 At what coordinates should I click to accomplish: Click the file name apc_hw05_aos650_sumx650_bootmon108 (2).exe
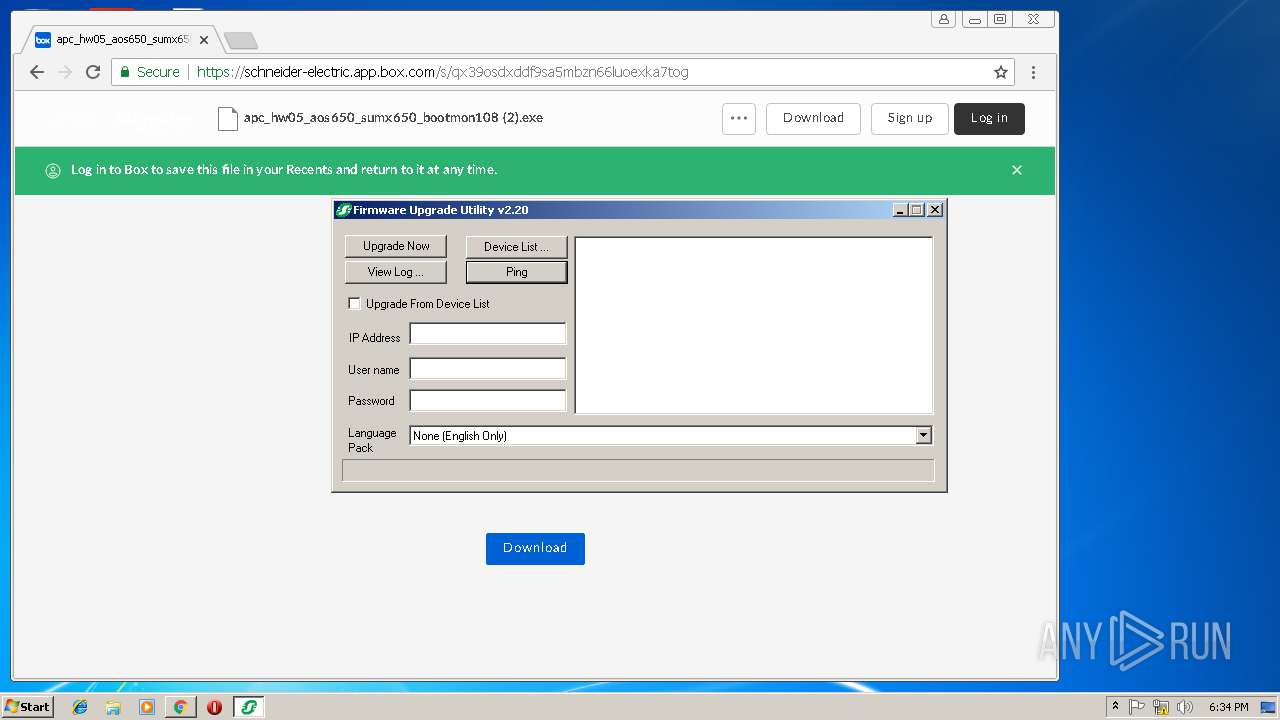(393, 118)
